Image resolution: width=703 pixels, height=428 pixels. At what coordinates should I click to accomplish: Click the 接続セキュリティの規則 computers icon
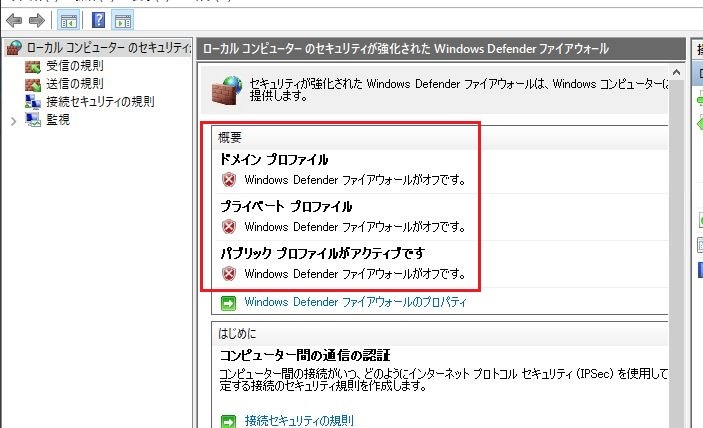click(33, 102)
